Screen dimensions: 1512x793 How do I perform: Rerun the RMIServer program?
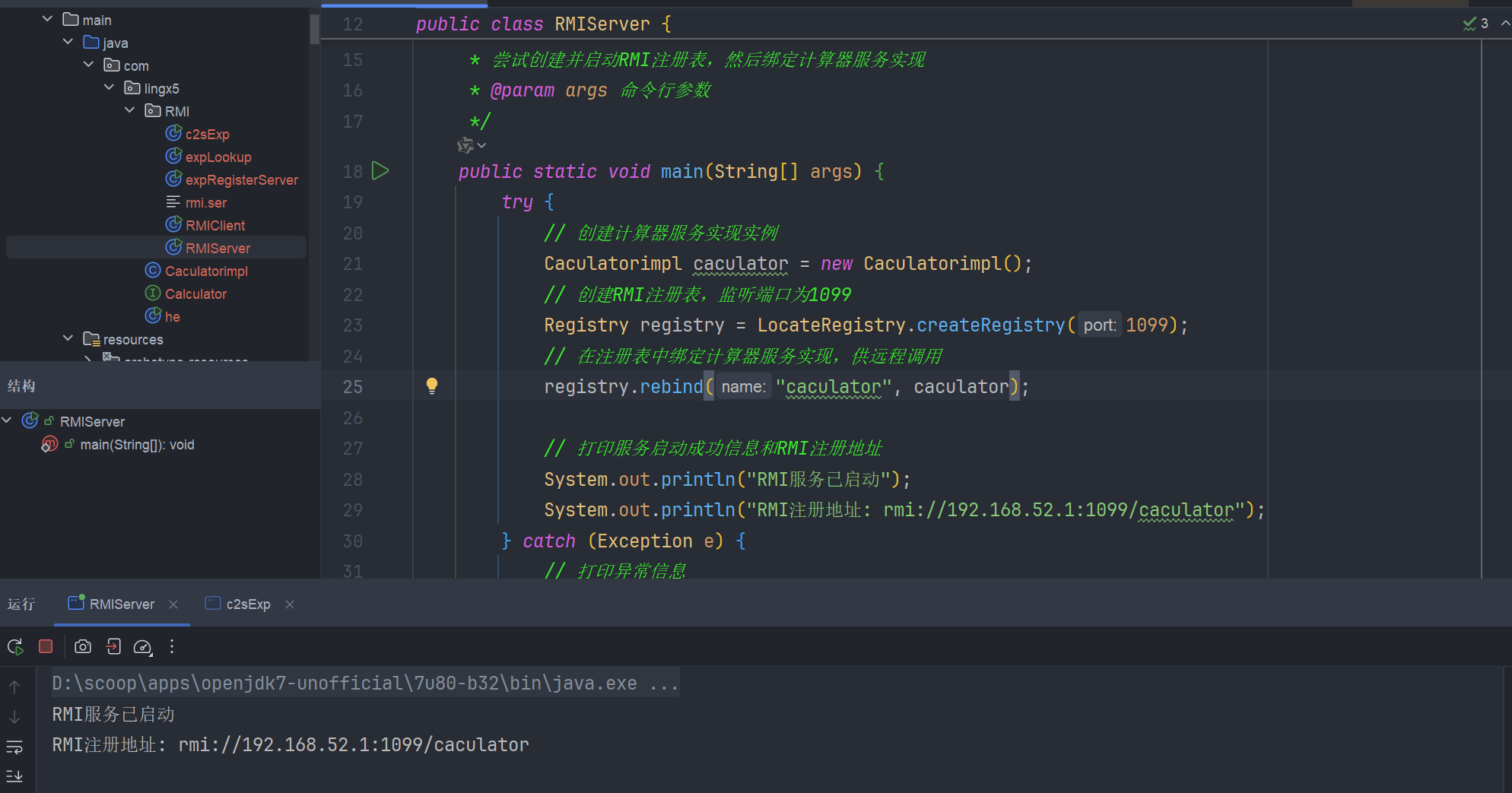coord(15,647)
